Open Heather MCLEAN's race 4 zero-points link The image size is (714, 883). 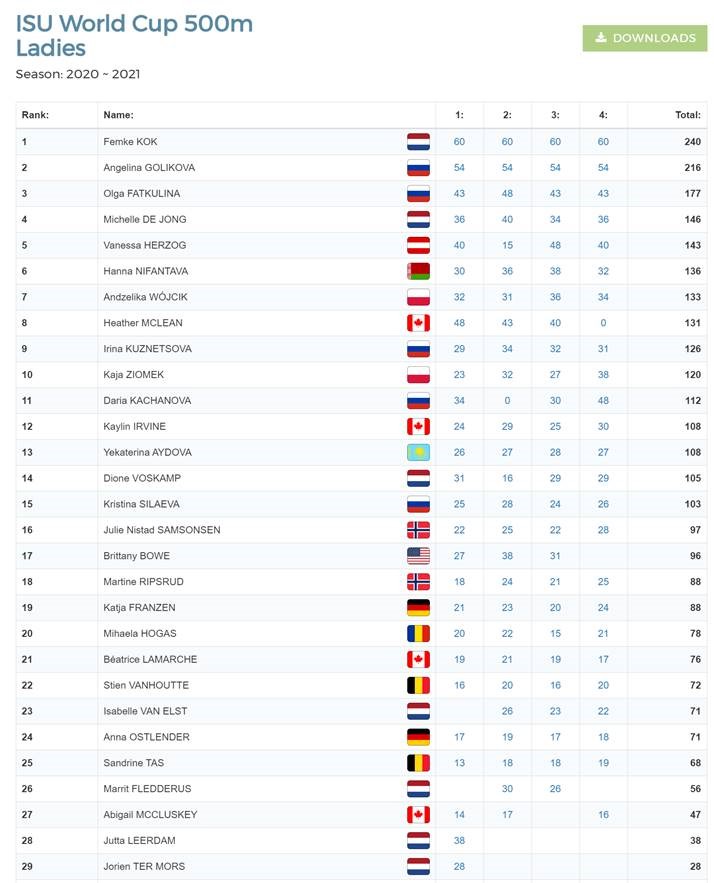pyautogui.click(x=603, y=323)
